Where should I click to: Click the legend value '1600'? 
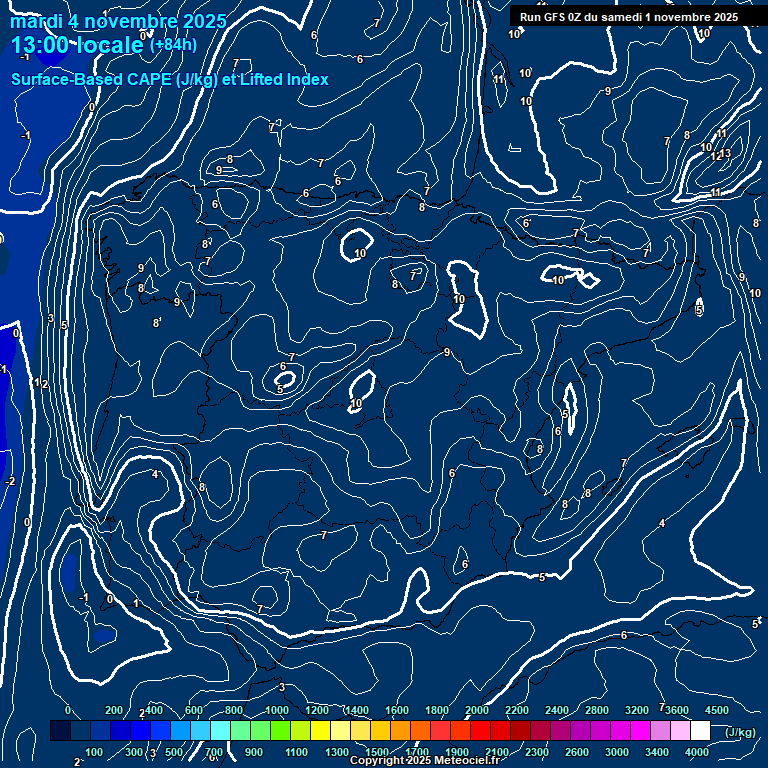pos(397,710)
